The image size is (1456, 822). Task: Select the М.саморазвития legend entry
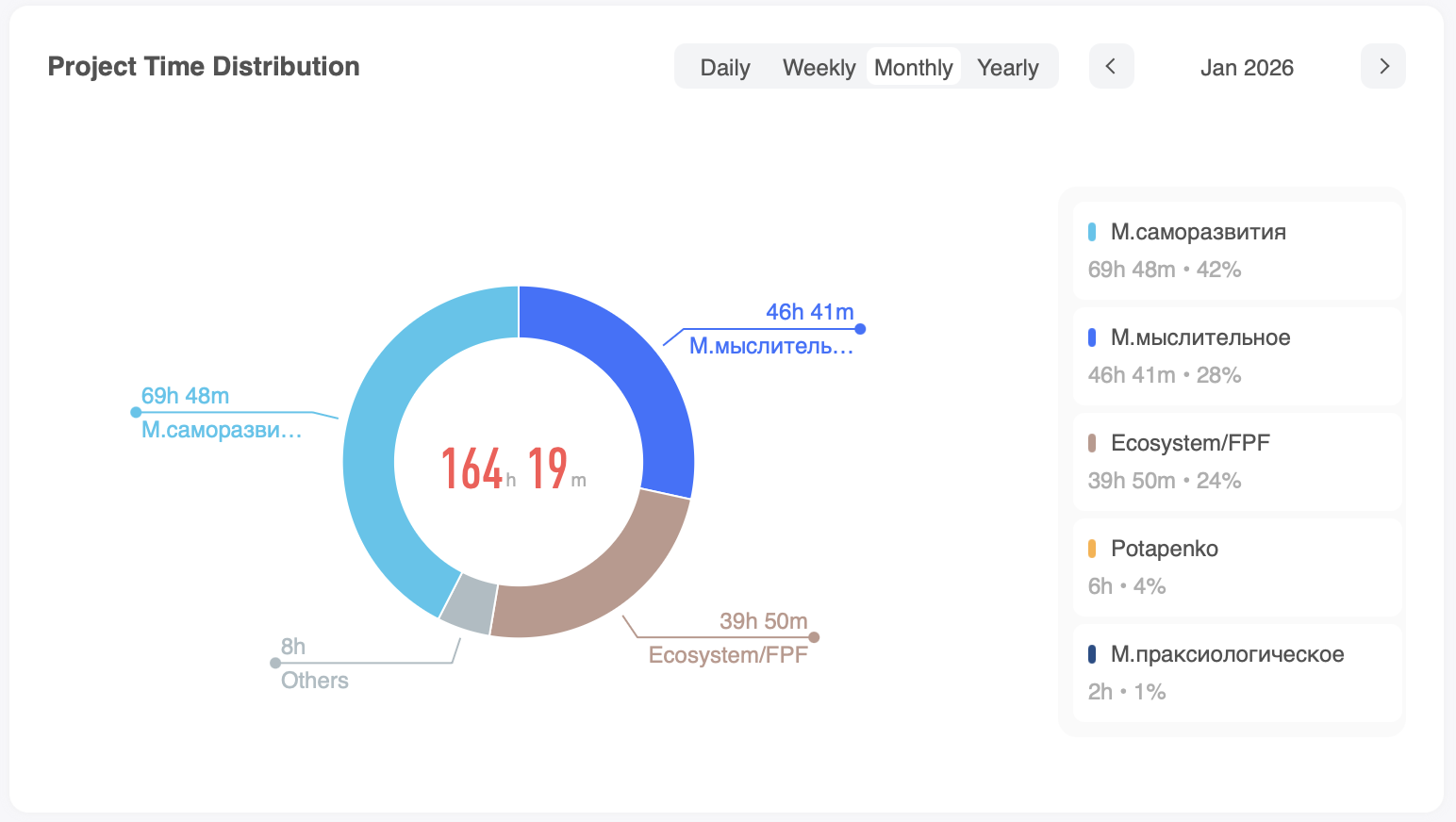(1236, 251)
